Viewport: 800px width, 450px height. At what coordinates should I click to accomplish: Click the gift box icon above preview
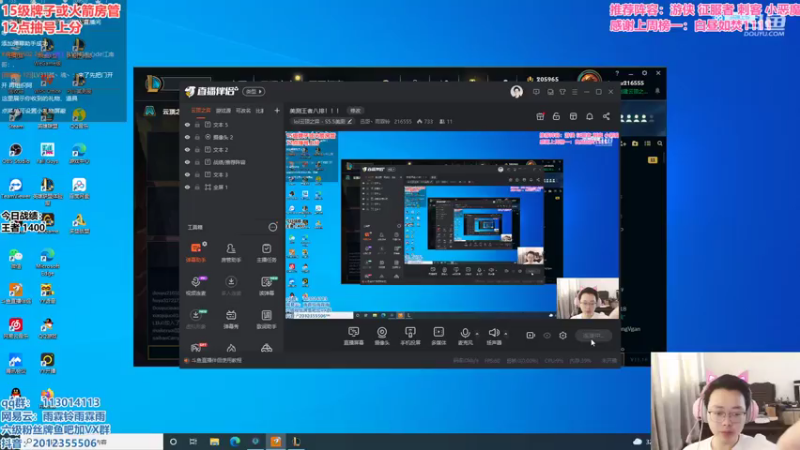tap(540, 116)
